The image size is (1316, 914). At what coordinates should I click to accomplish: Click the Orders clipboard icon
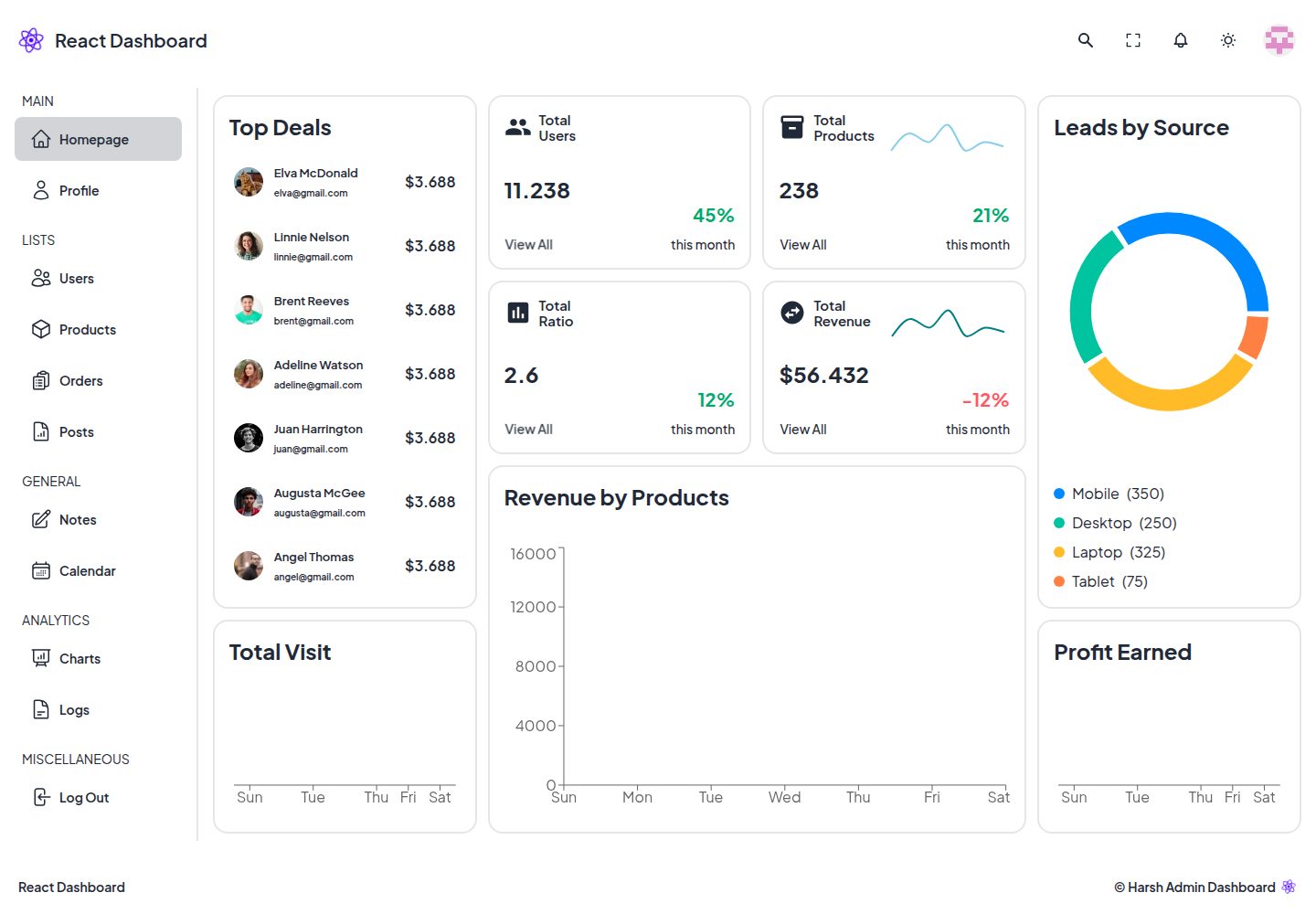point(41,380)
